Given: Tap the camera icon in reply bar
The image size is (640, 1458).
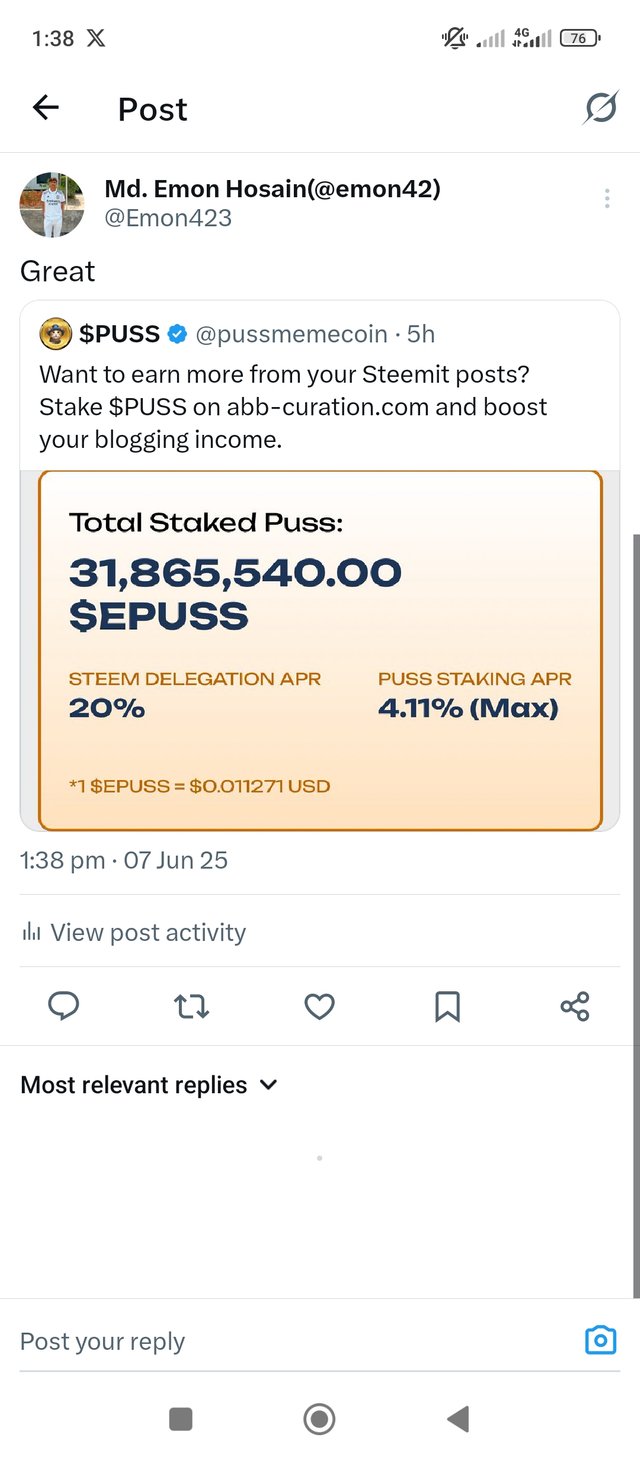Looking at the screenshot, I should pyautogui.click(x=600, y=1340).
